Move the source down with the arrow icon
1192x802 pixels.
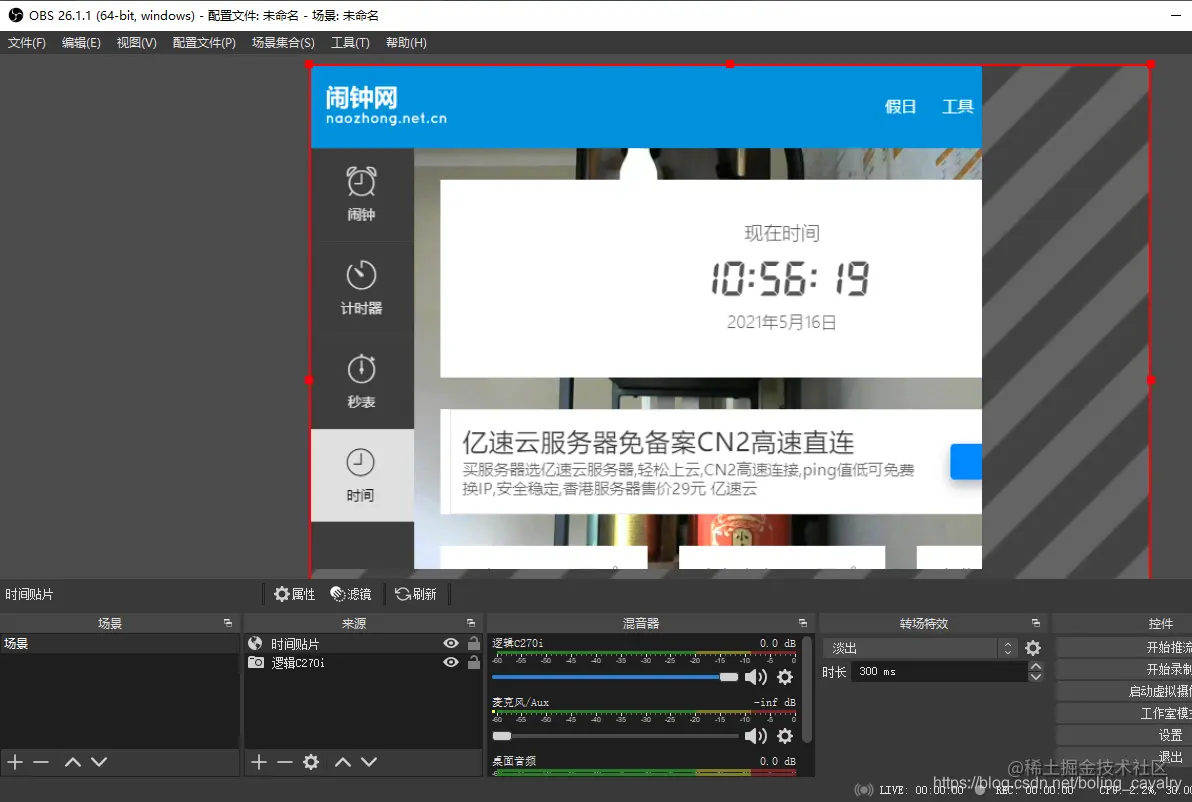click(x=368, y=762)
